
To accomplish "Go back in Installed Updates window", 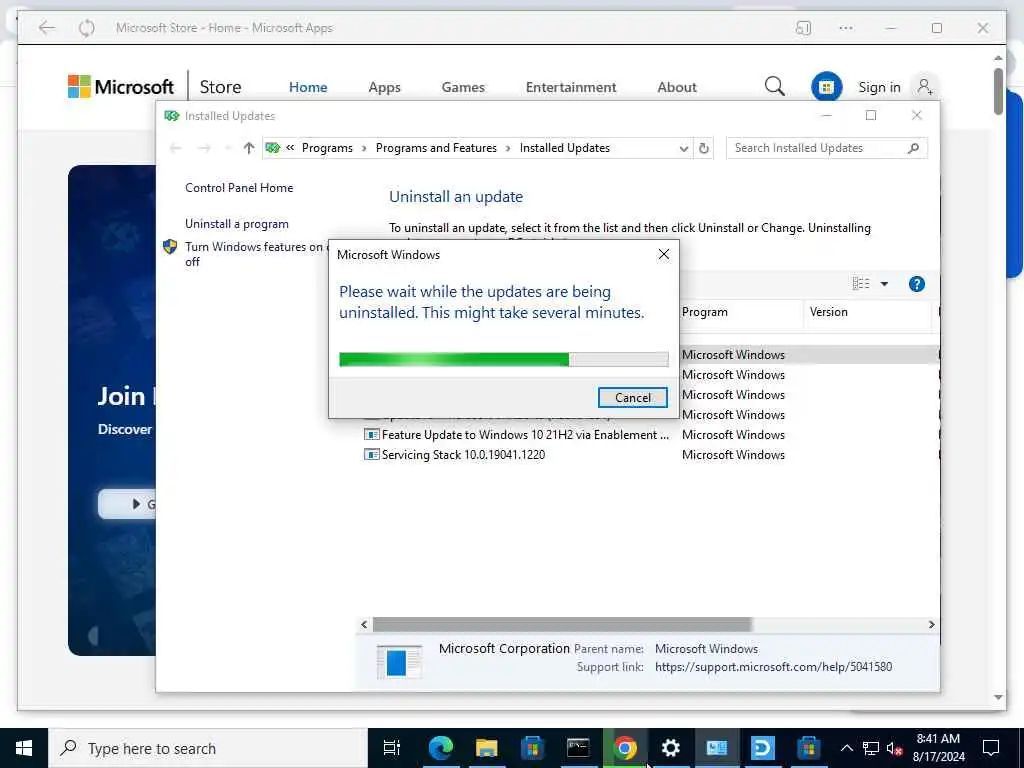I will click(175, 148).
